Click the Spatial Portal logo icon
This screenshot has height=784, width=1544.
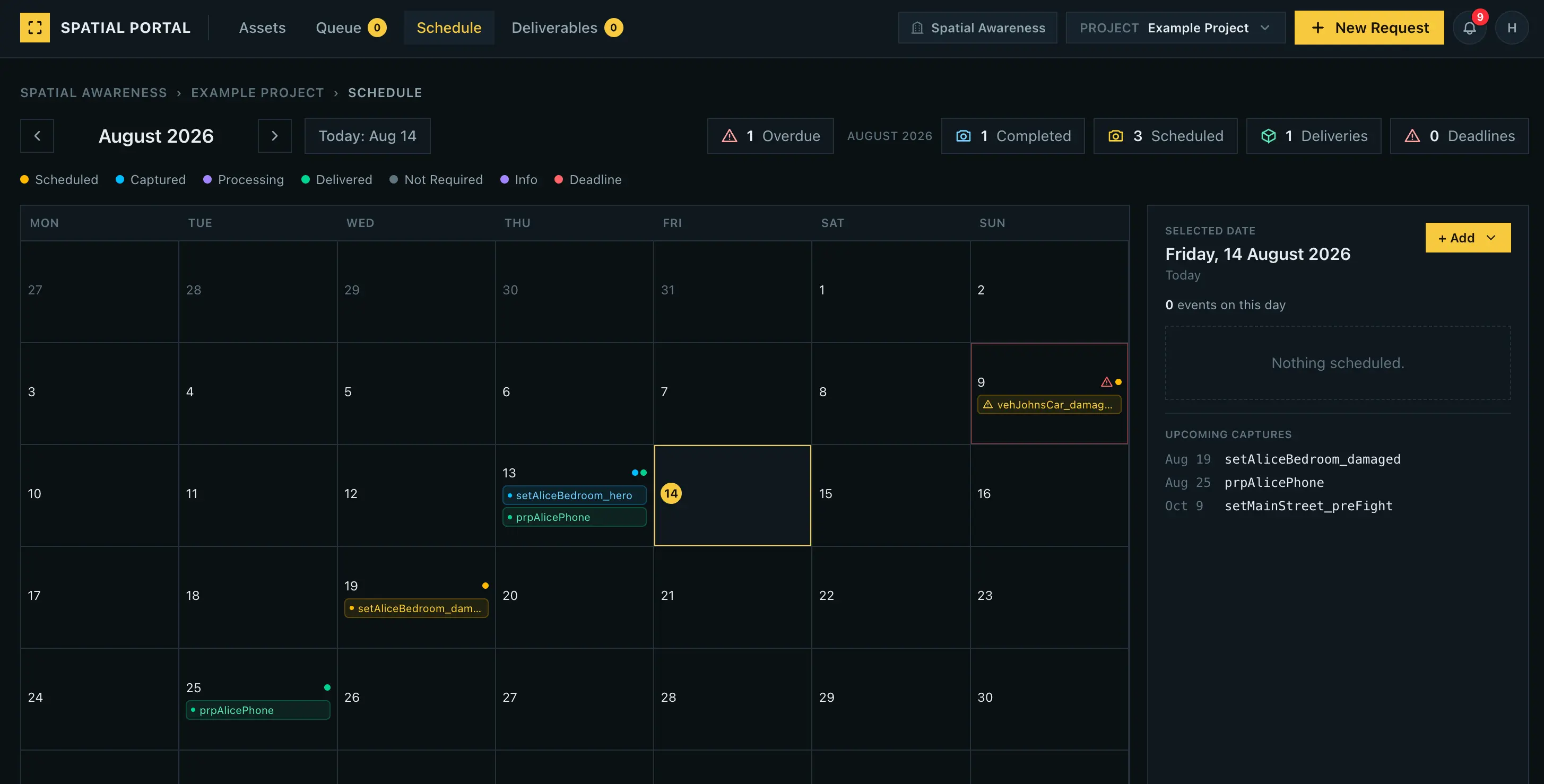point(35,28)
